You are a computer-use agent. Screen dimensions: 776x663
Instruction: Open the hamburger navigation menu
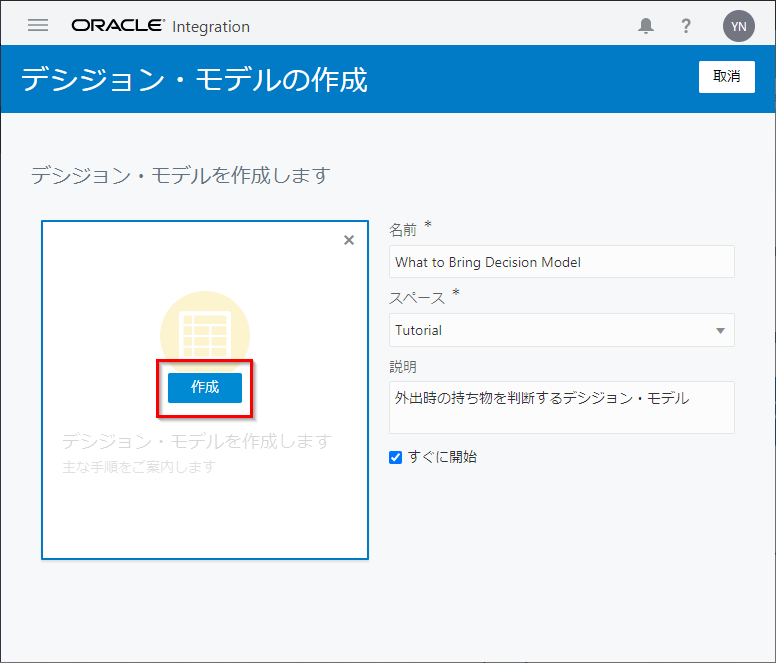coord(38,26)
